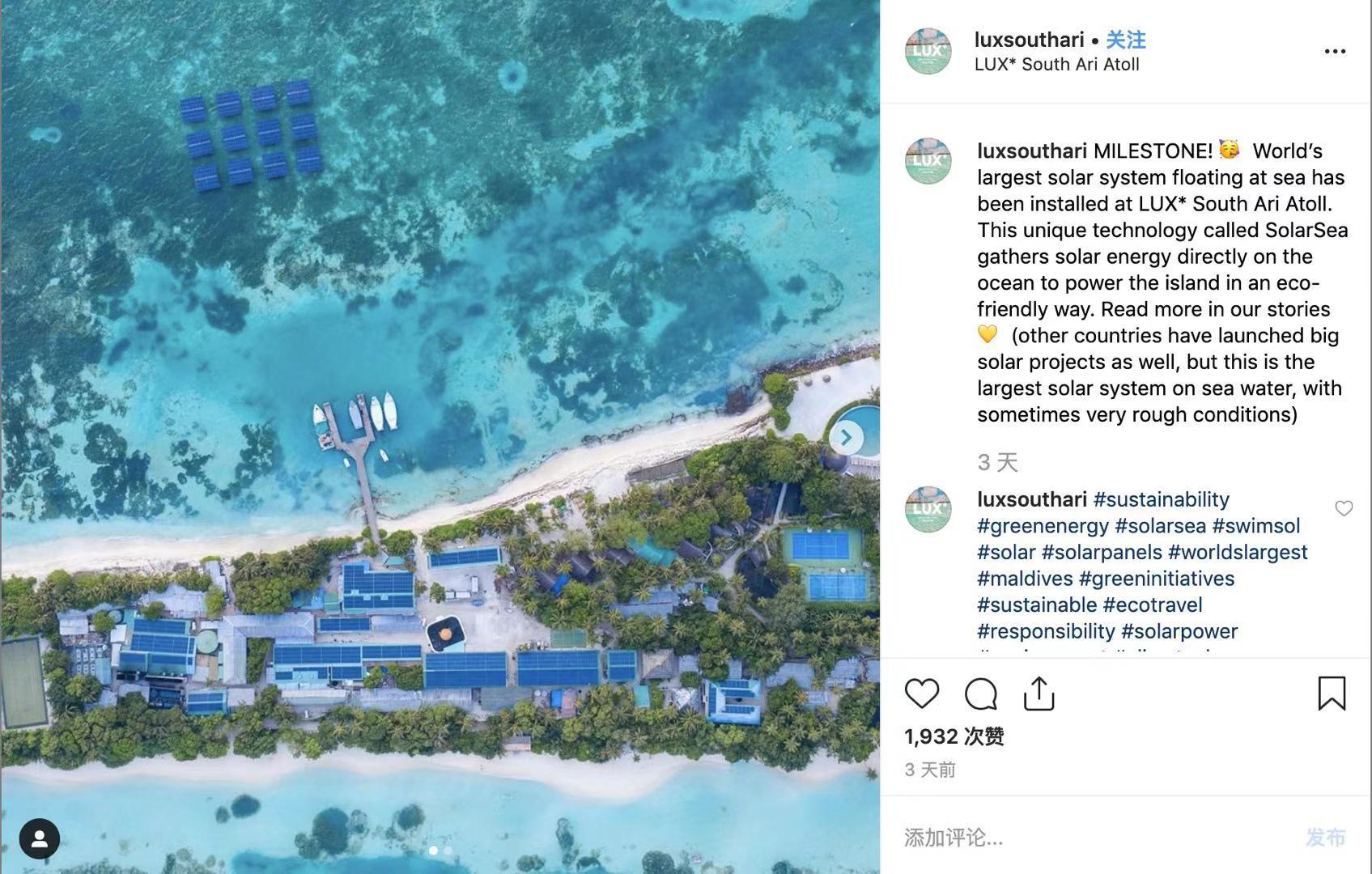
Task: Focus the 添加评论 comment input field
Action: pyautogui.click(x=1093, y=837)
